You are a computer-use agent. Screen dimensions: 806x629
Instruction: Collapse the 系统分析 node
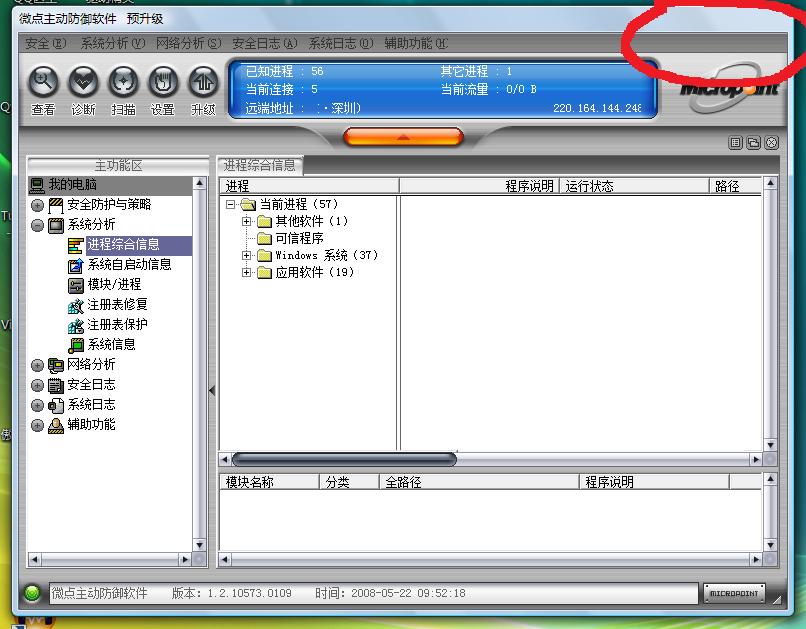click(37, 226)
